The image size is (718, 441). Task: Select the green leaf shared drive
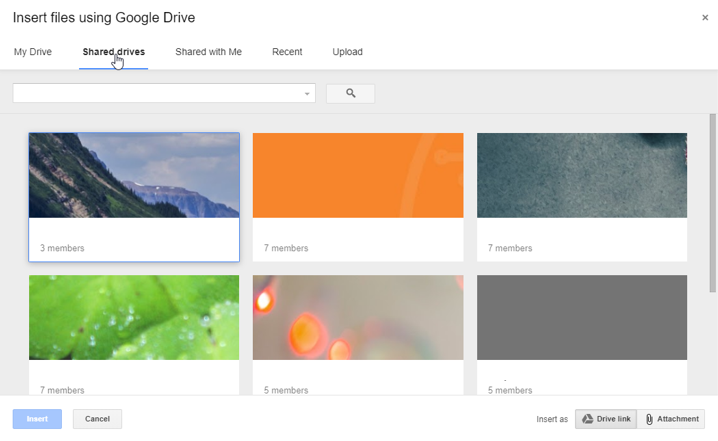pos(134,335)
